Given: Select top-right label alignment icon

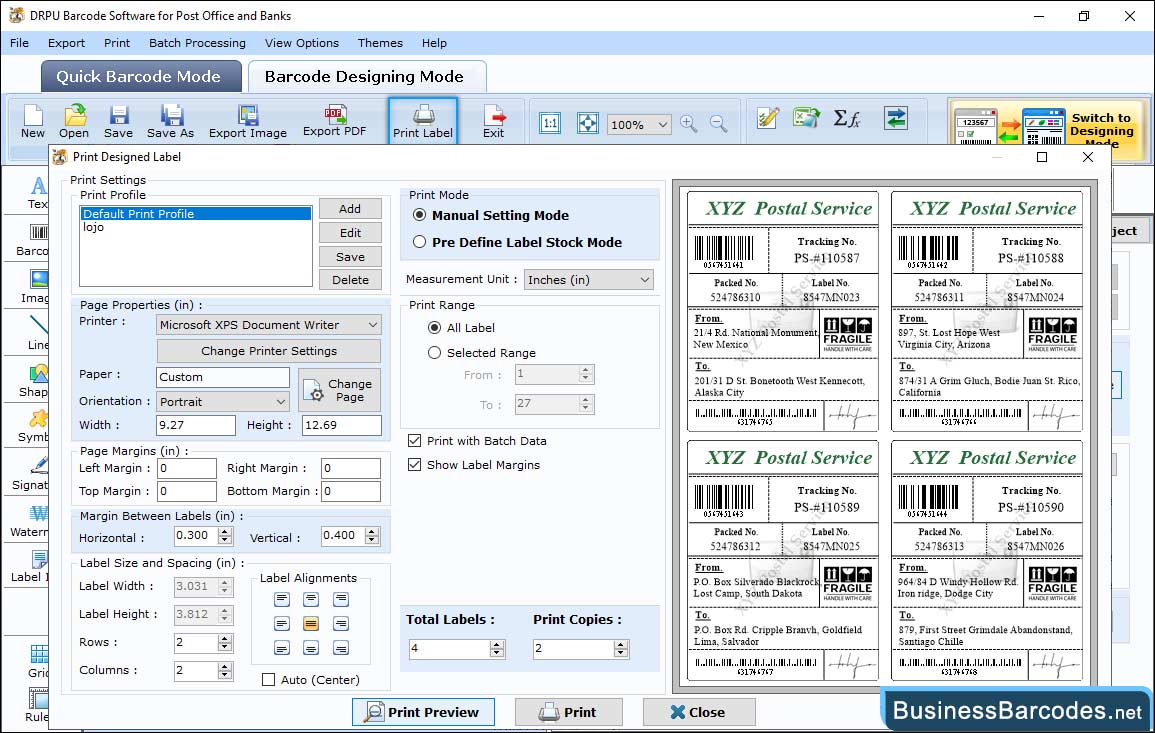Looking at the screenshot, I should coord(340,600).
